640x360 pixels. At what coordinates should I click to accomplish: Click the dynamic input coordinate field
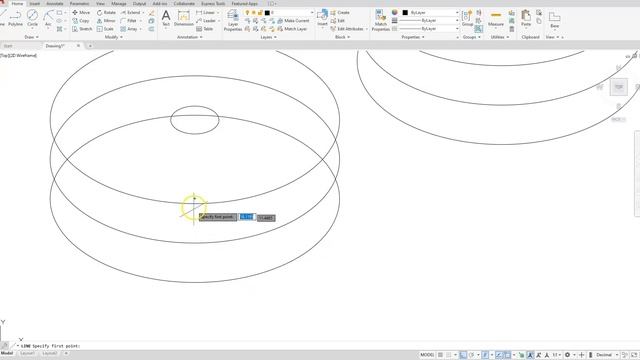pyautogui.click(x=247, y=217)
